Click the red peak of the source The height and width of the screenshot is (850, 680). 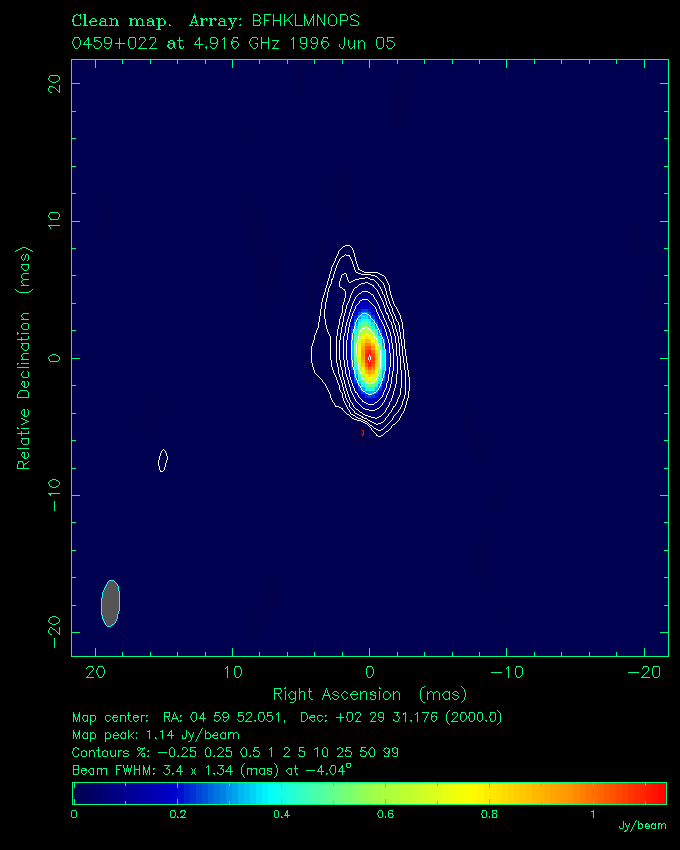tap(369, 357)
